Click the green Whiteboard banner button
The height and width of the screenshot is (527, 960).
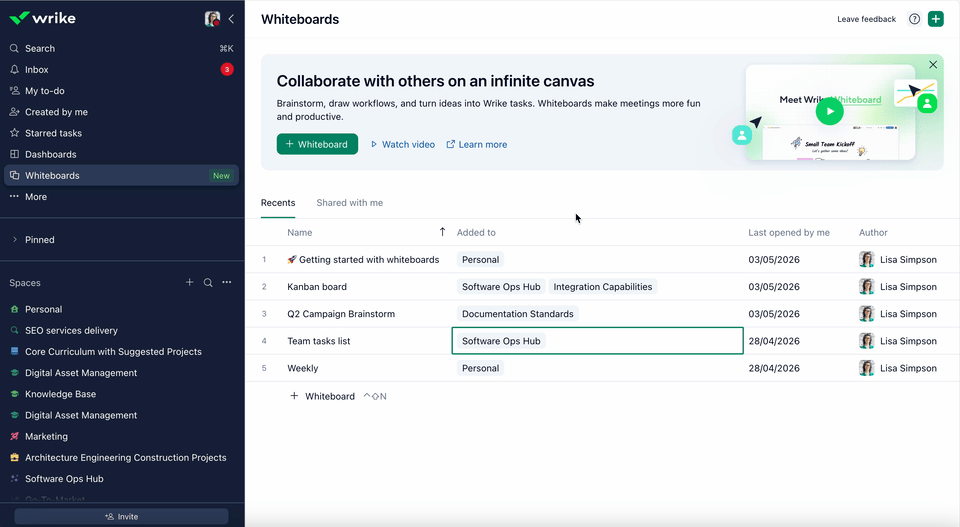click(x=317, y=144)
